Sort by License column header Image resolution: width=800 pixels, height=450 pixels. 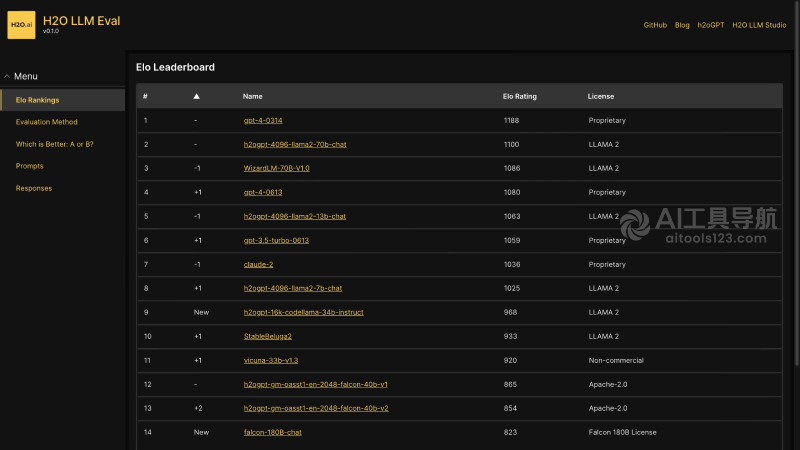pyautogui.click(x=601, y=96)
